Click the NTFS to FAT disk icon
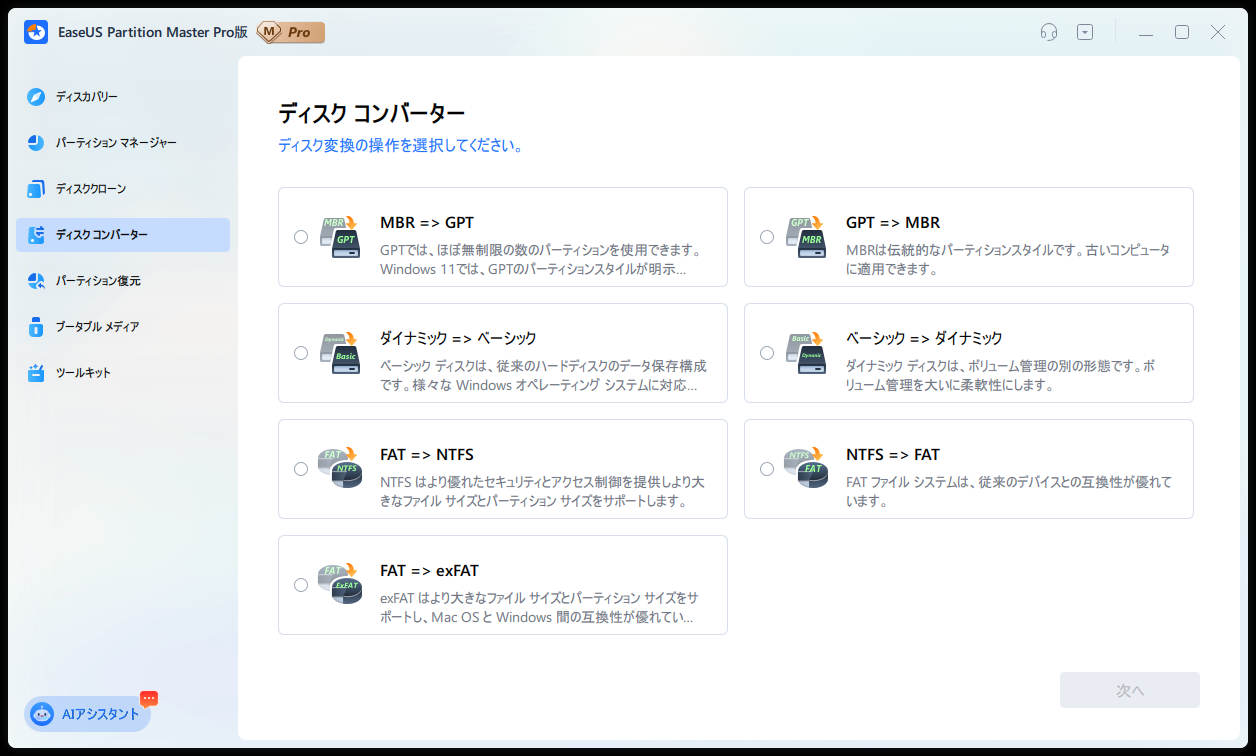Viewport: 1256px width, 756px height. pyautogui.click(x=805, y=469)
